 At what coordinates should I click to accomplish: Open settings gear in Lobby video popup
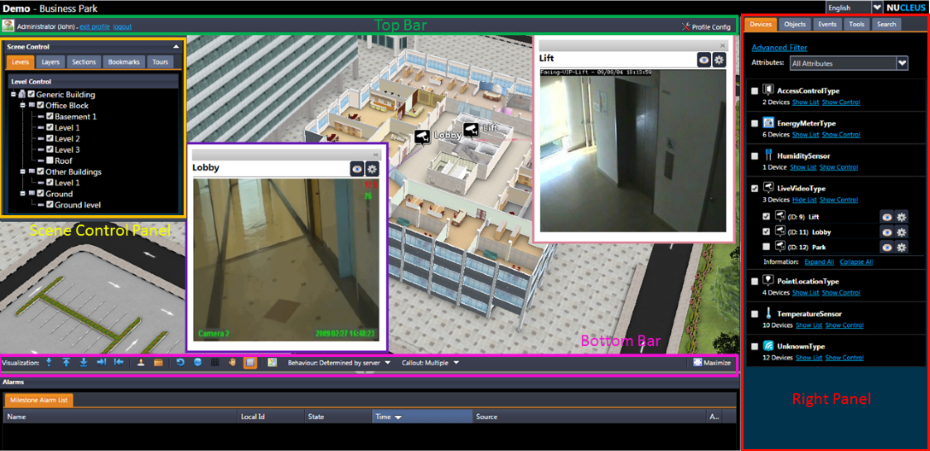point(371,169)
